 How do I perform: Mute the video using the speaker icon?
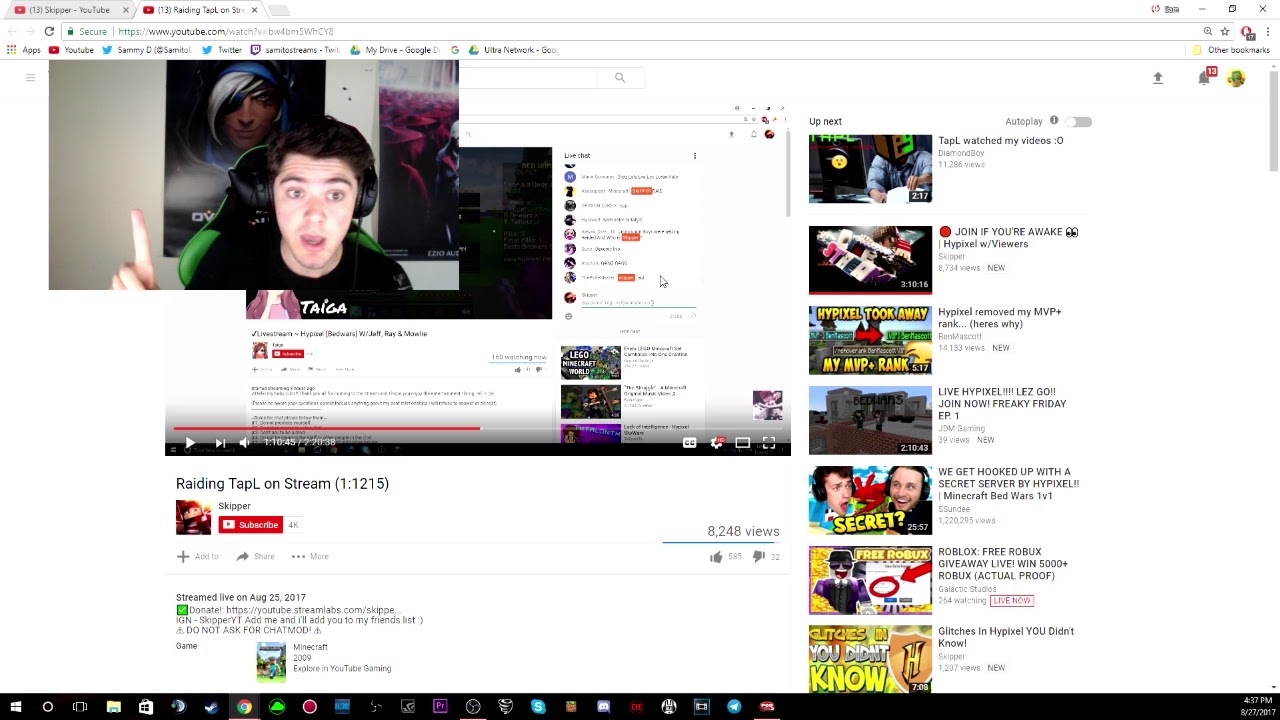point(244,443)
